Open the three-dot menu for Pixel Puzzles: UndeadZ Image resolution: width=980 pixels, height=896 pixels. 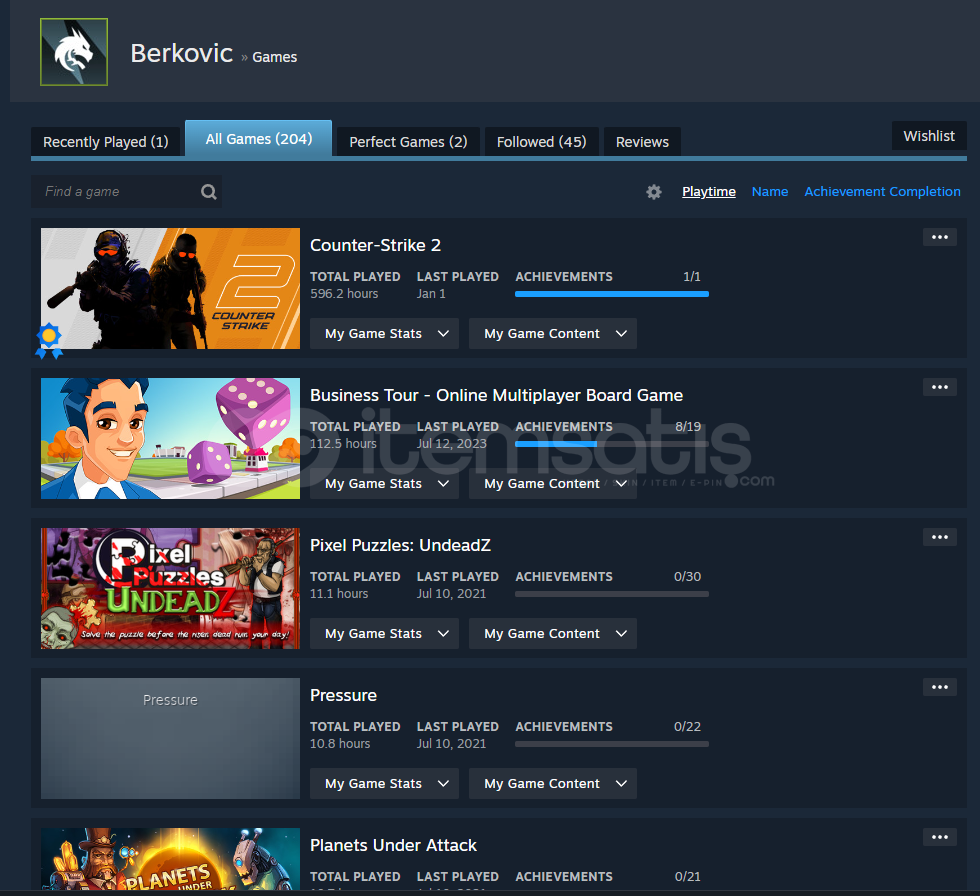tap(939, 537)
